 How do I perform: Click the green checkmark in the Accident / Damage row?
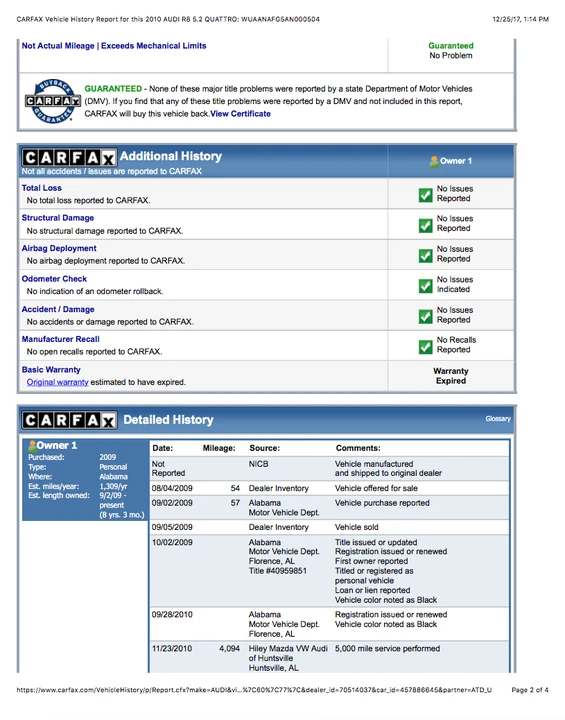(x=425, y=316)
